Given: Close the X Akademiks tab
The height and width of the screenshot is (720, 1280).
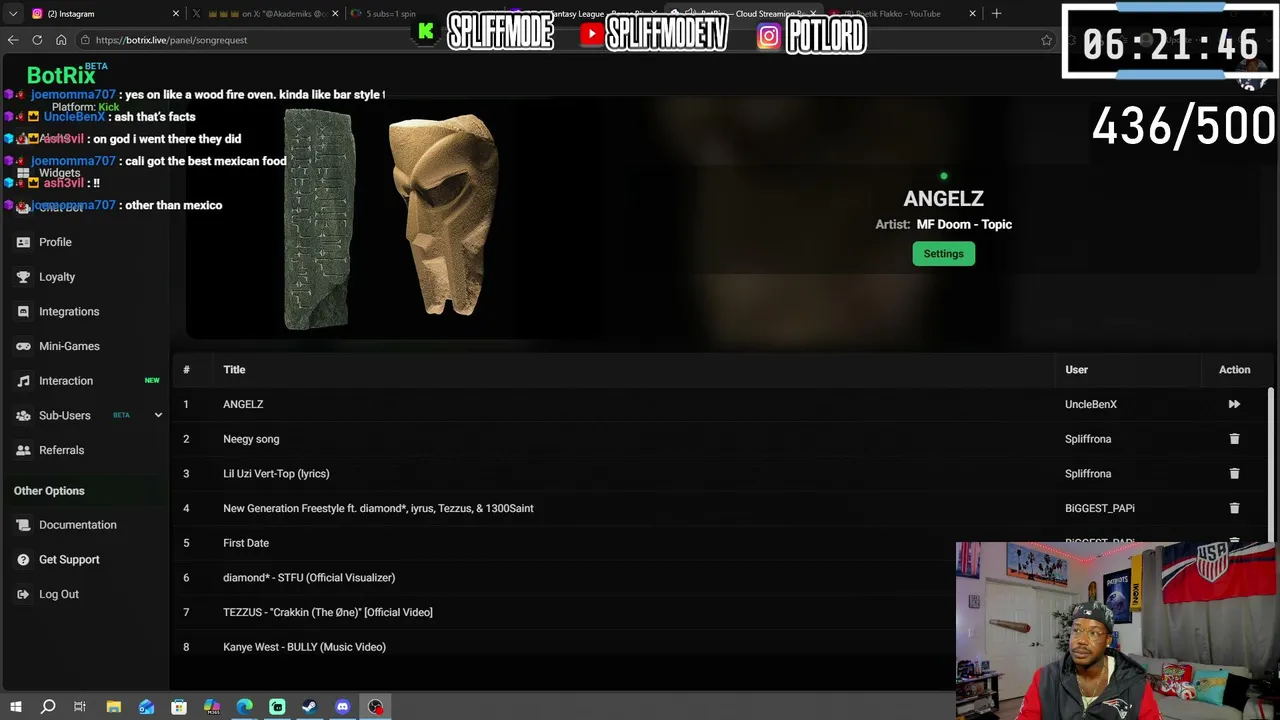Looking at the screenshot, I should pyautogui.click(x=335, y=14).
